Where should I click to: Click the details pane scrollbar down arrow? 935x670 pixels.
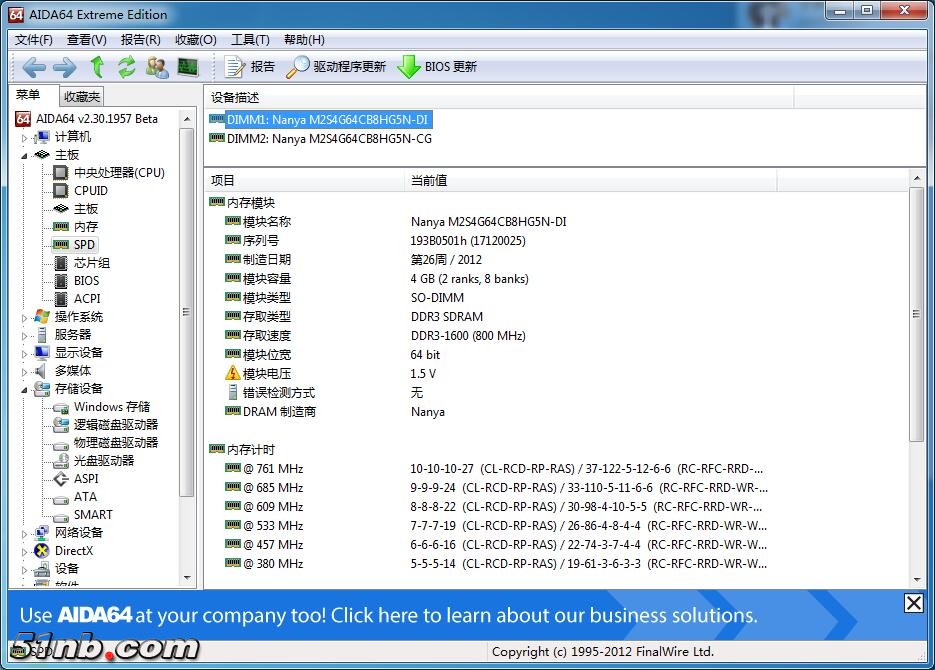click(917, 579)
